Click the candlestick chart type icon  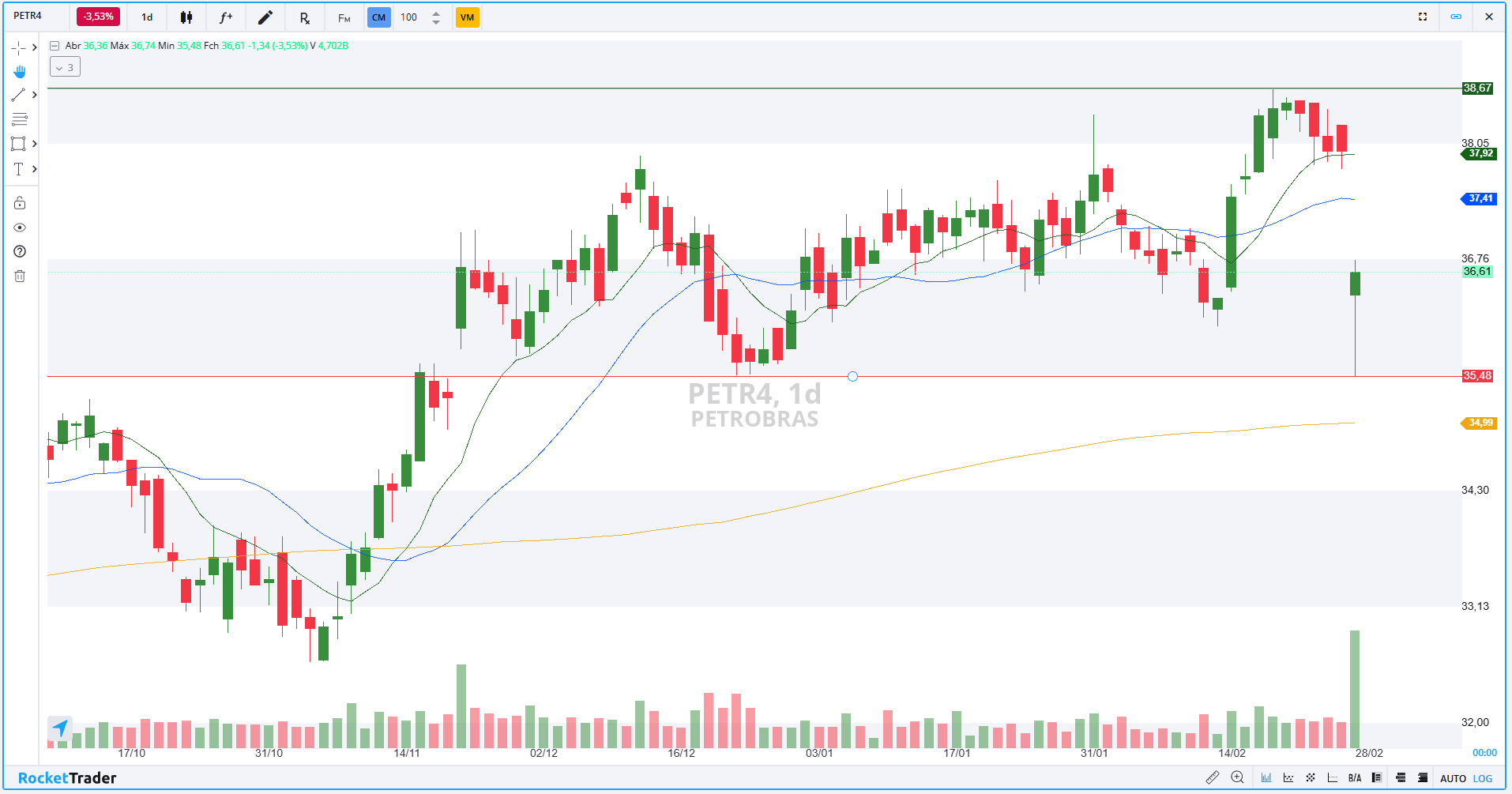click(186, 17)
